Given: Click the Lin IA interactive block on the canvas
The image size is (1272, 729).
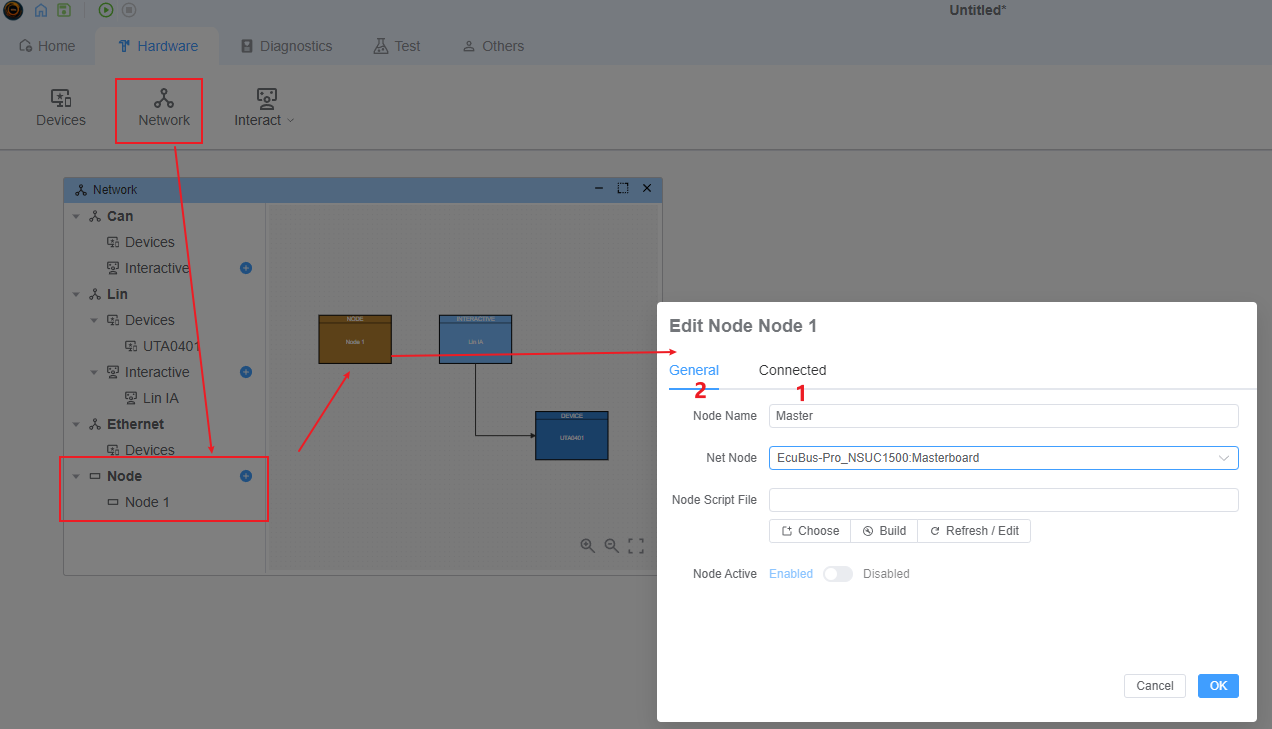Looking at the screenshot, I should pyautogui.click(x=475, y=339).
